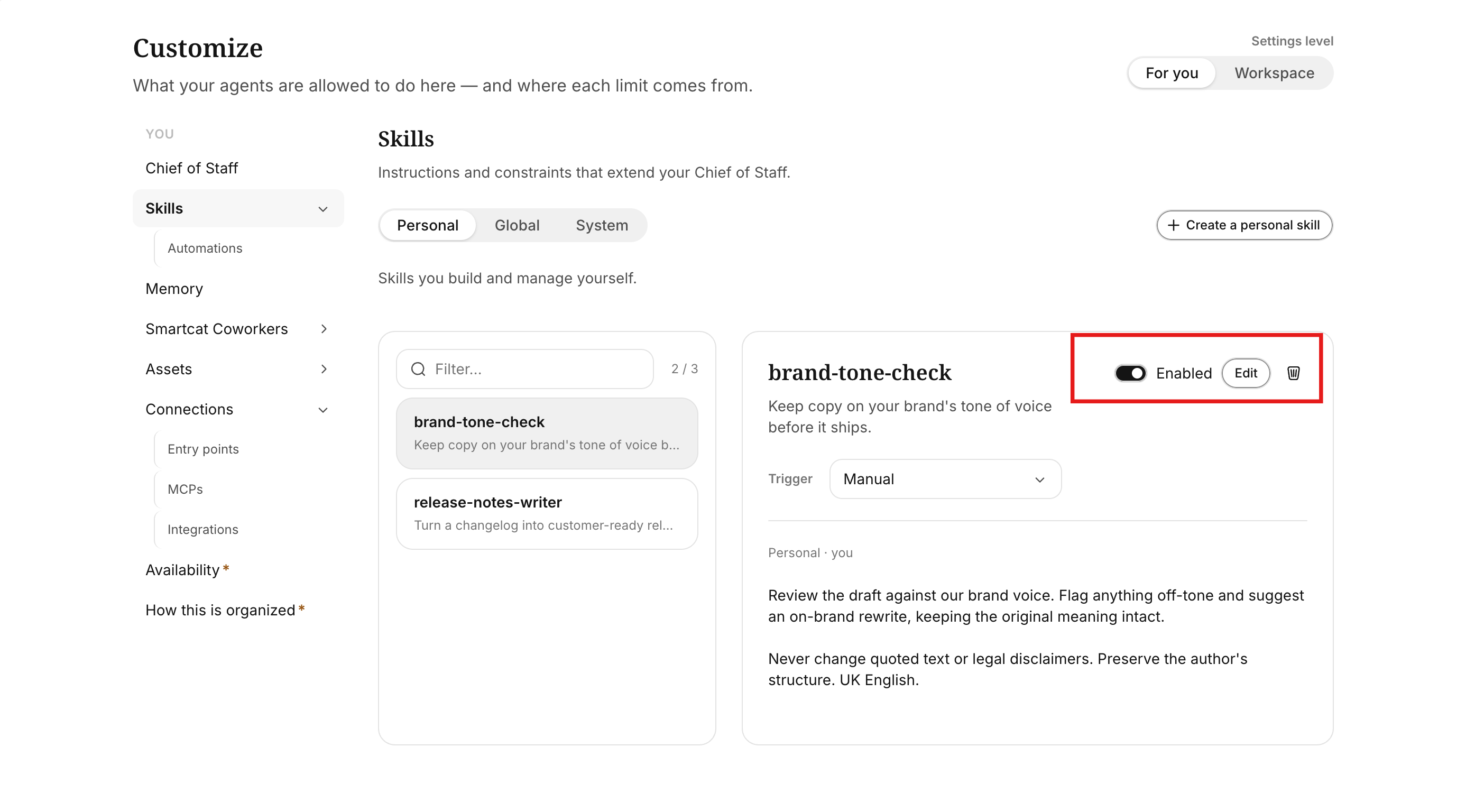Switch to the Global skills tab
Screen dimensions: 1475x812
pyautogui.click(x=517, y=225)
